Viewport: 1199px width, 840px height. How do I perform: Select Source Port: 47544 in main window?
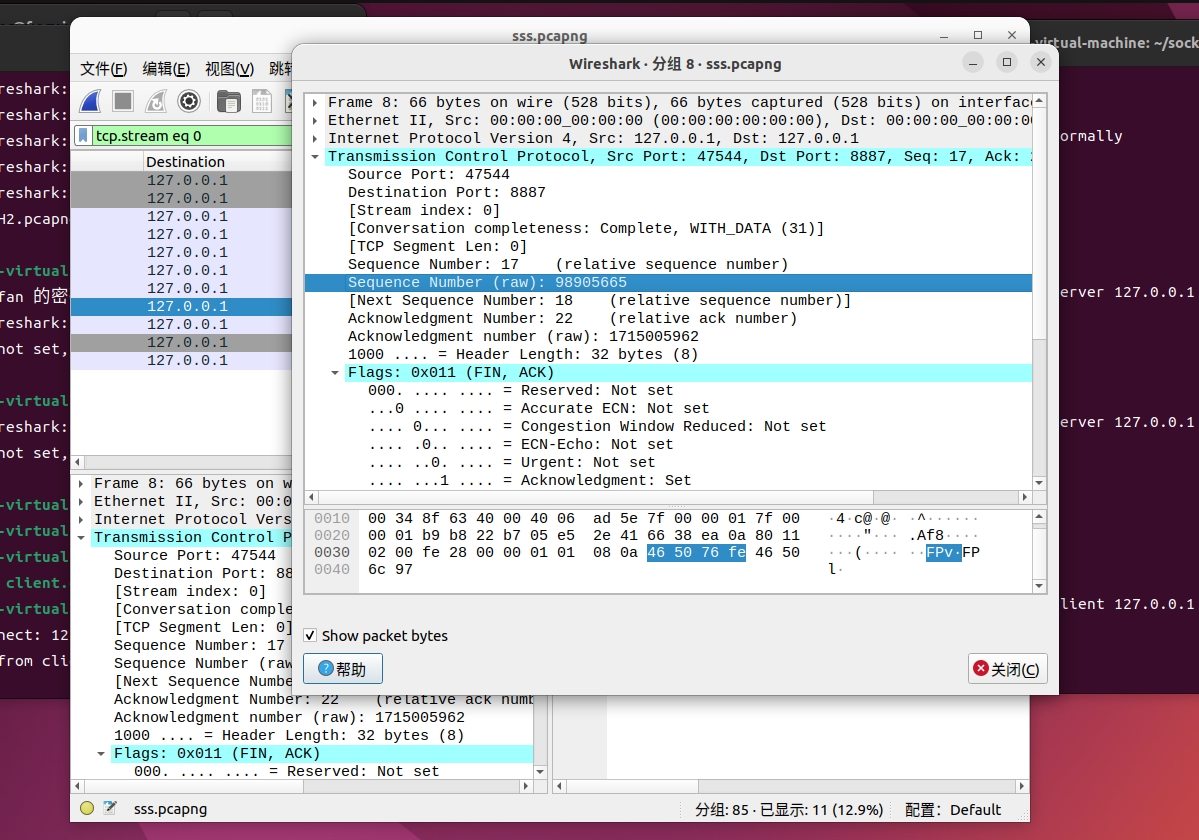point(195,556)
